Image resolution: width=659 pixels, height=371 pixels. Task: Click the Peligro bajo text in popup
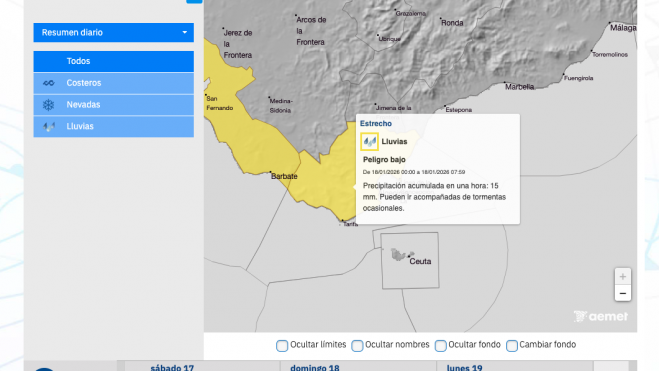coord(384,160)
